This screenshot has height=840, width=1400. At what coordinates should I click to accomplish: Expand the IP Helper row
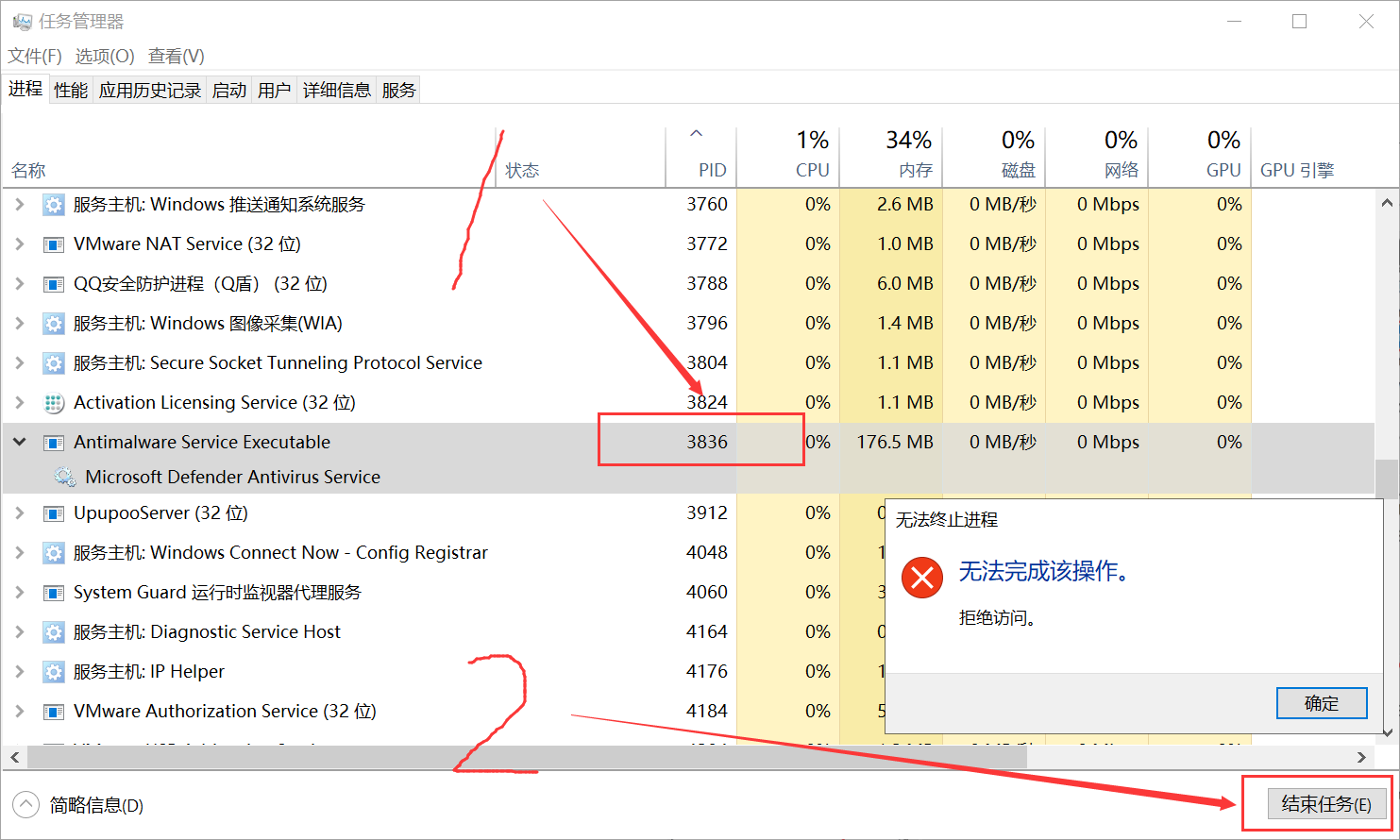pos(19,672)
